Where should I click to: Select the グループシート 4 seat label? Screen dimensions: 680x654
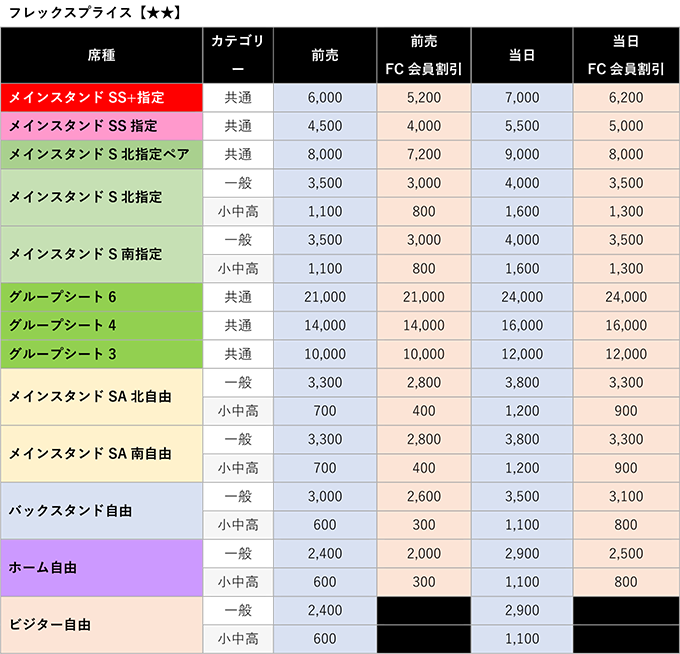coord(102,325)
